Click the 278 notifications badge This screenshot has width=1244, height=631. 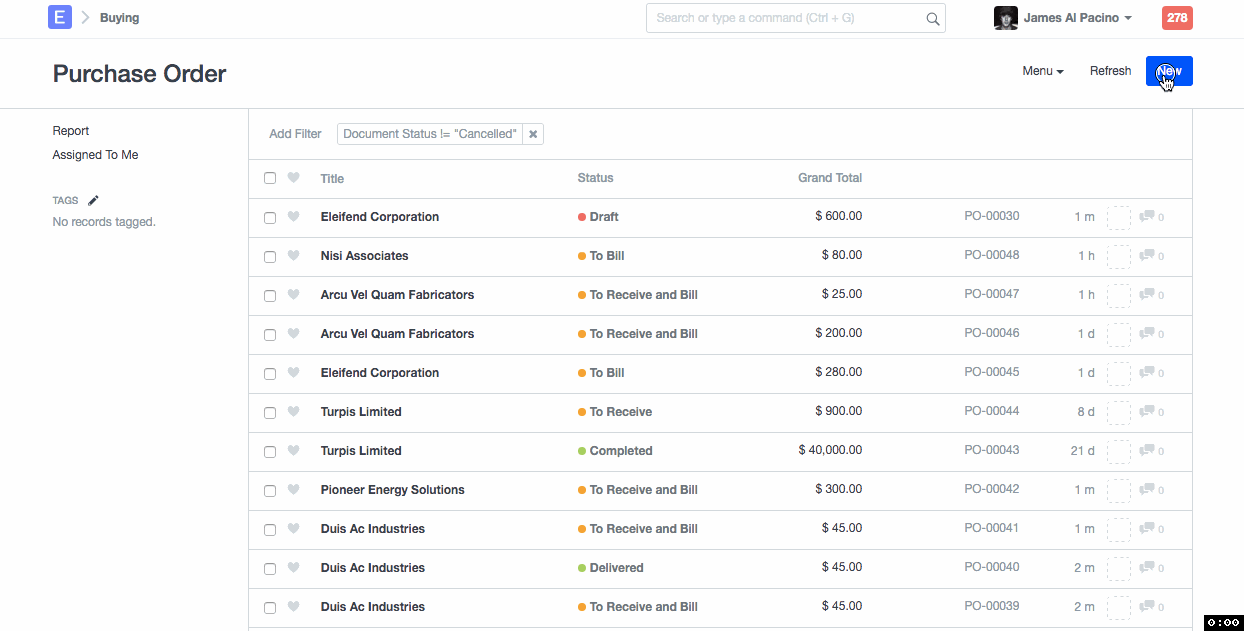(x=1177, y=18)
